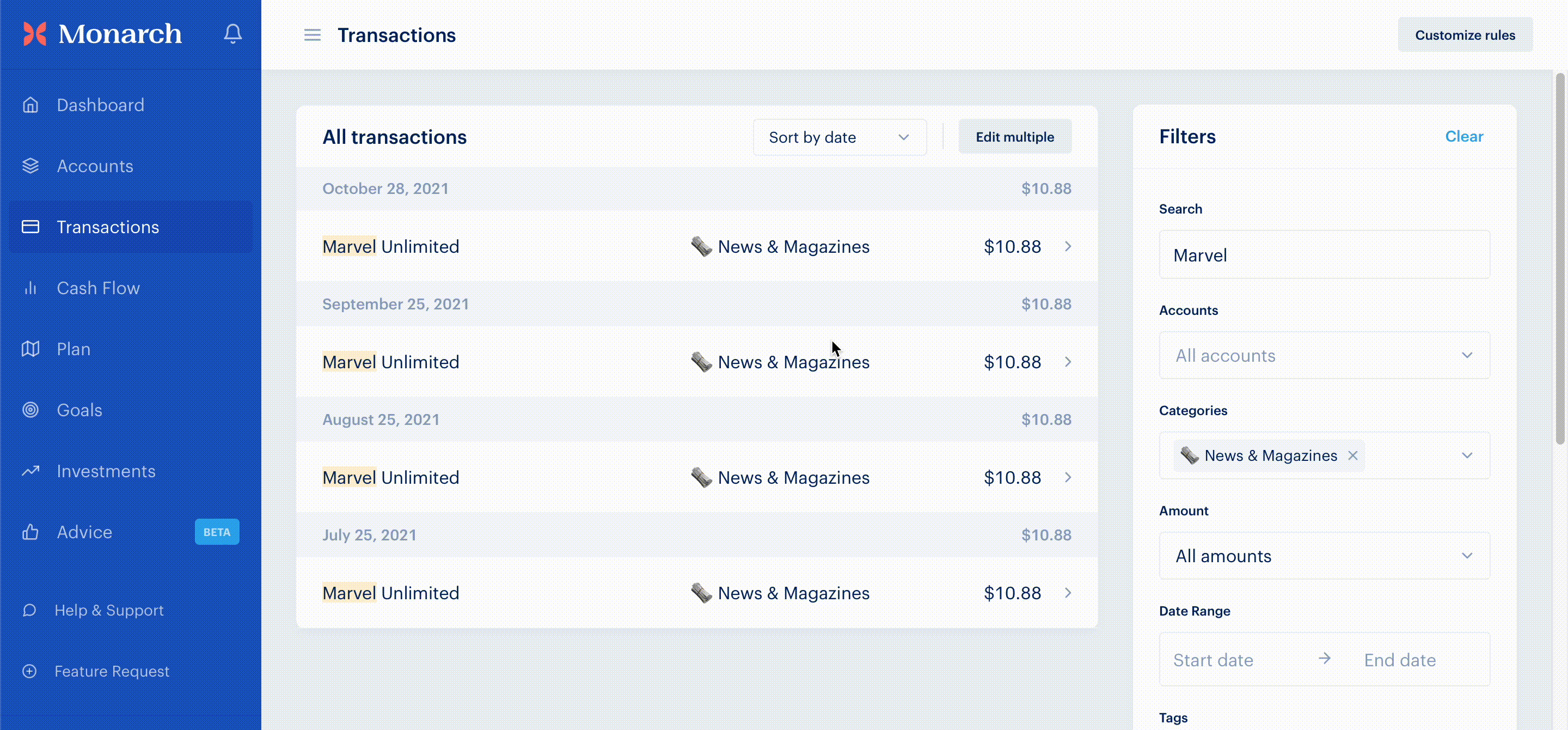This screenshot has height=730, width=1568.
Task: Open Plan in sidebar
Action: coord(73,349)
